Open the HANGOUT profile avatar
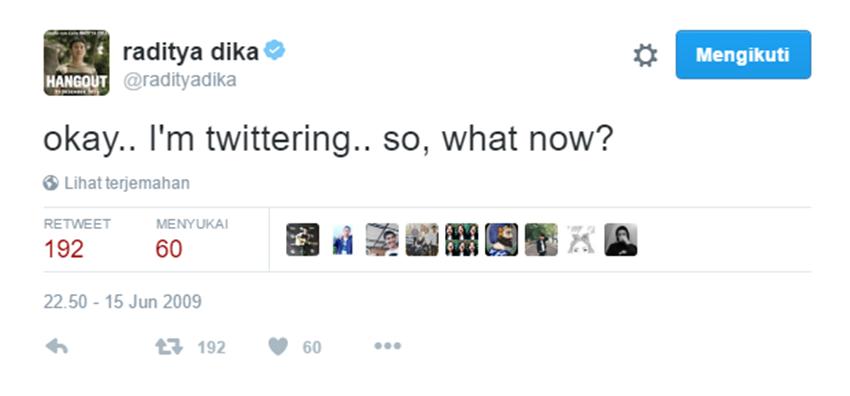Viewport: 850px width, 396px height. 76,63
